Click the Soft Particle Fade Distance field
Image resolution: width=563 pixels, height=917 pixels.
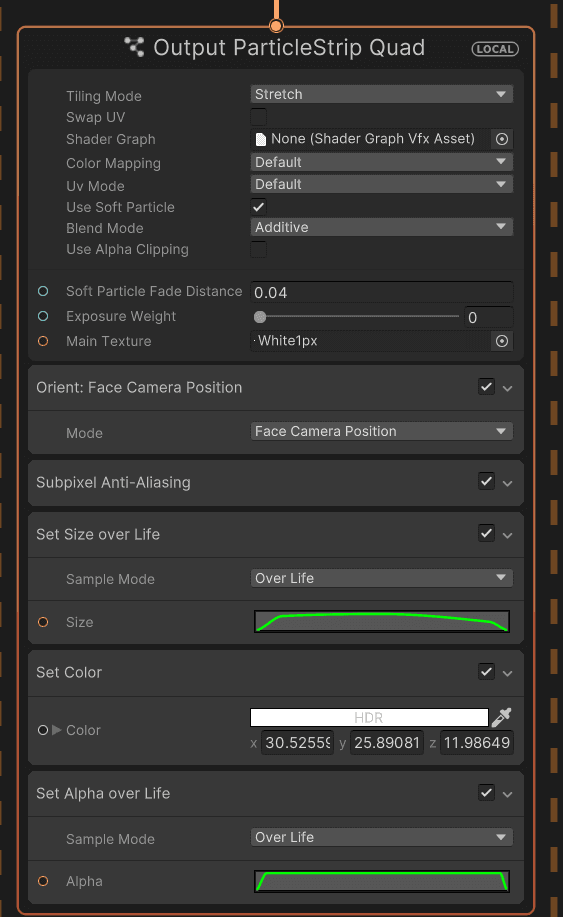(382, 292)
